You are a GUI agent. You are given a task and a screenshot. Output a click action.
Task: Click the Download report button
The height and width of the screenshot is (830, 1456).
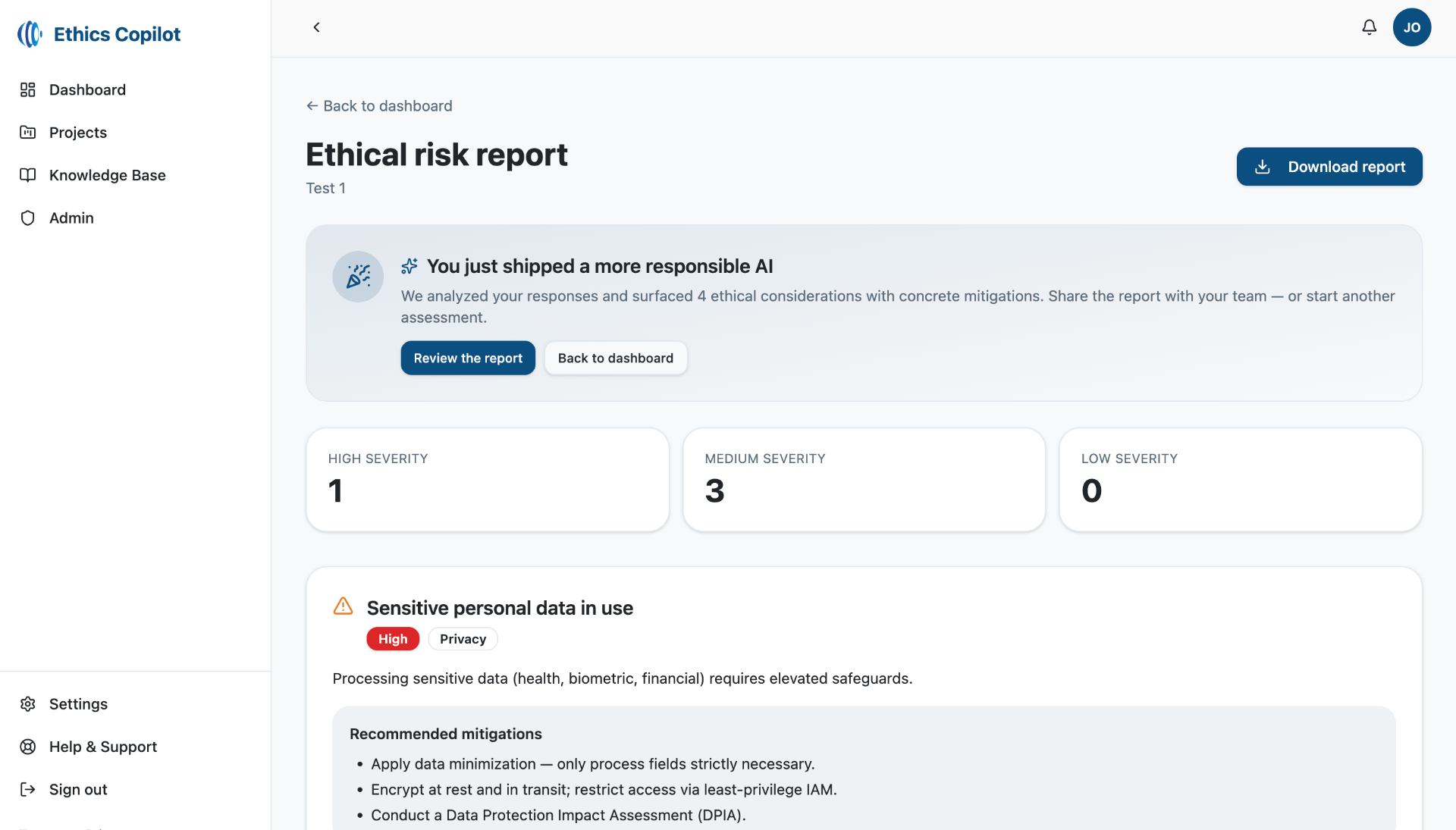pos(1329,167)
